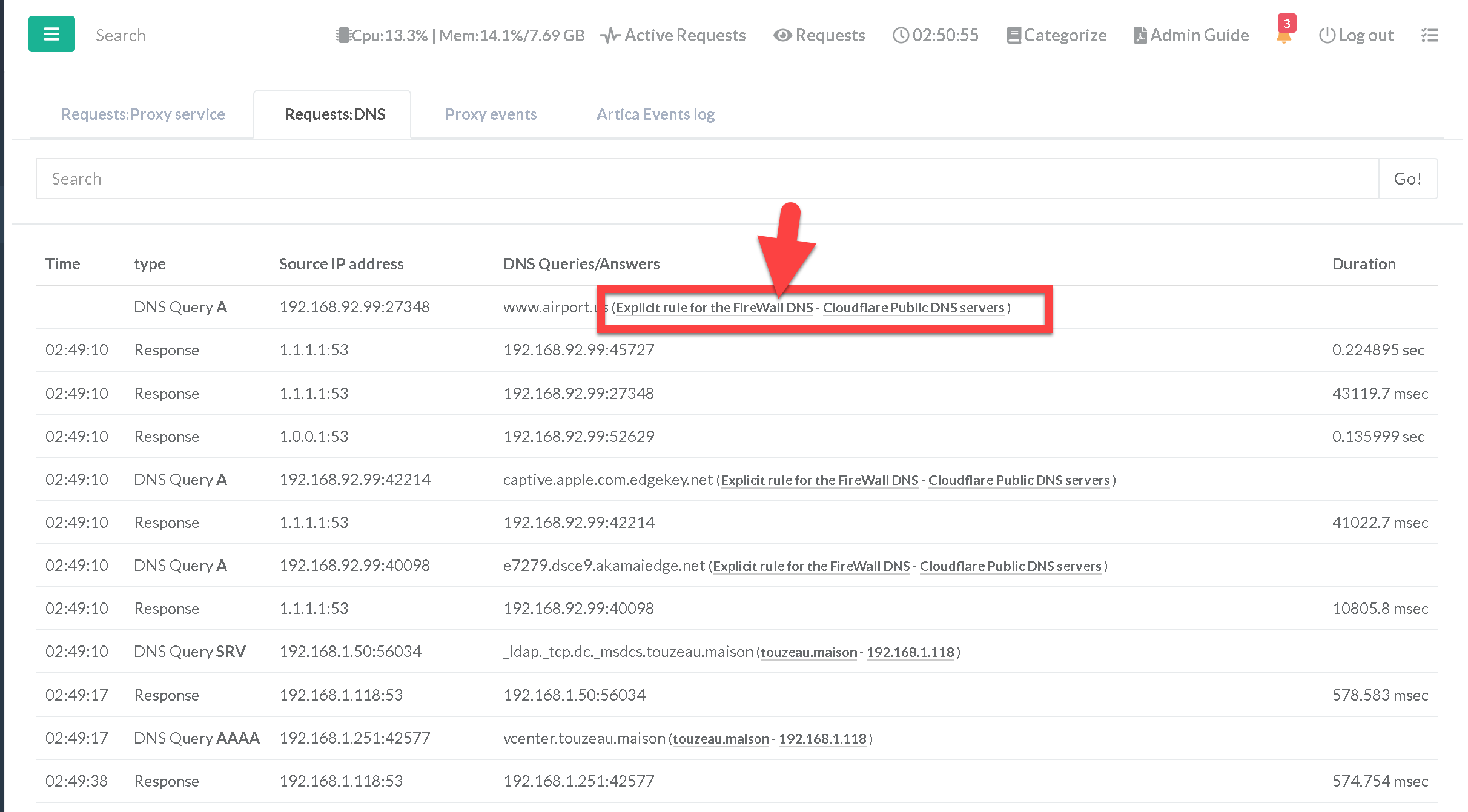This screenshot has height=812, width=1468.
Task: Click the 192.168.1.118 link in the vcenter row
Action: (822, 739)
